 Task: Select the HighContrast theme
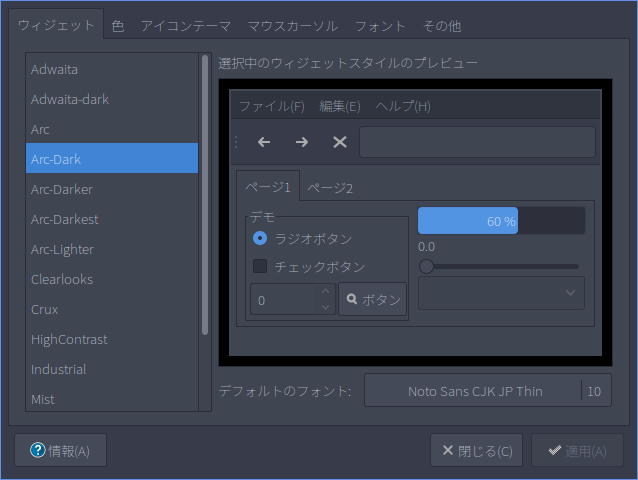[x=112, y=339]
